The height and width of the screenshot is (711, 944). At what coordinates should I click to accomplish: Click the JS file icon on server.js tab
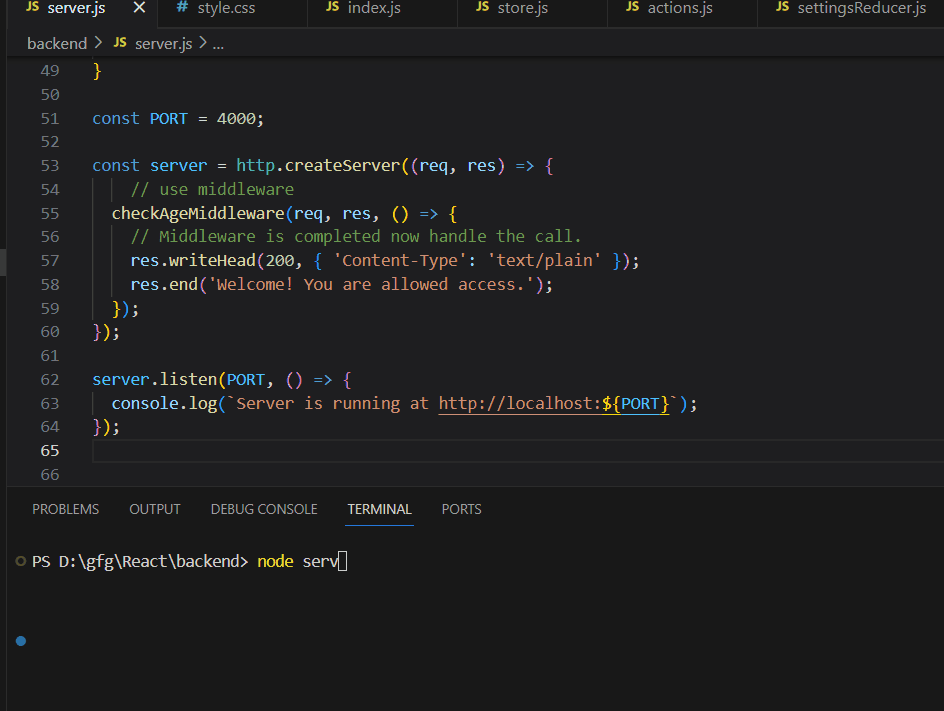[x=33, y=8]
